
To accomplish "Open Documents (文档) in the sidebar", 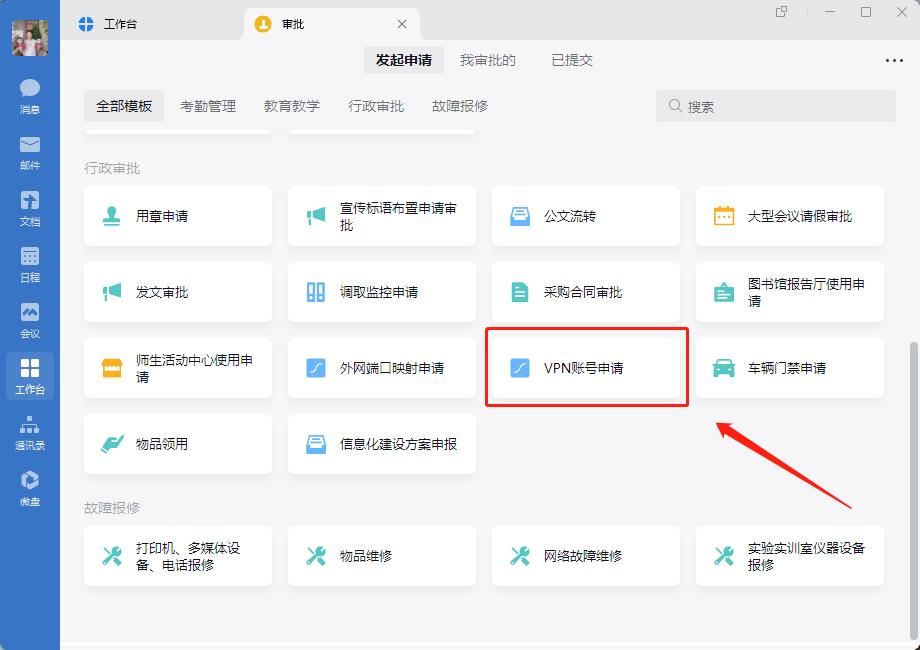I will pyautogui.click(x=30, y=208).
